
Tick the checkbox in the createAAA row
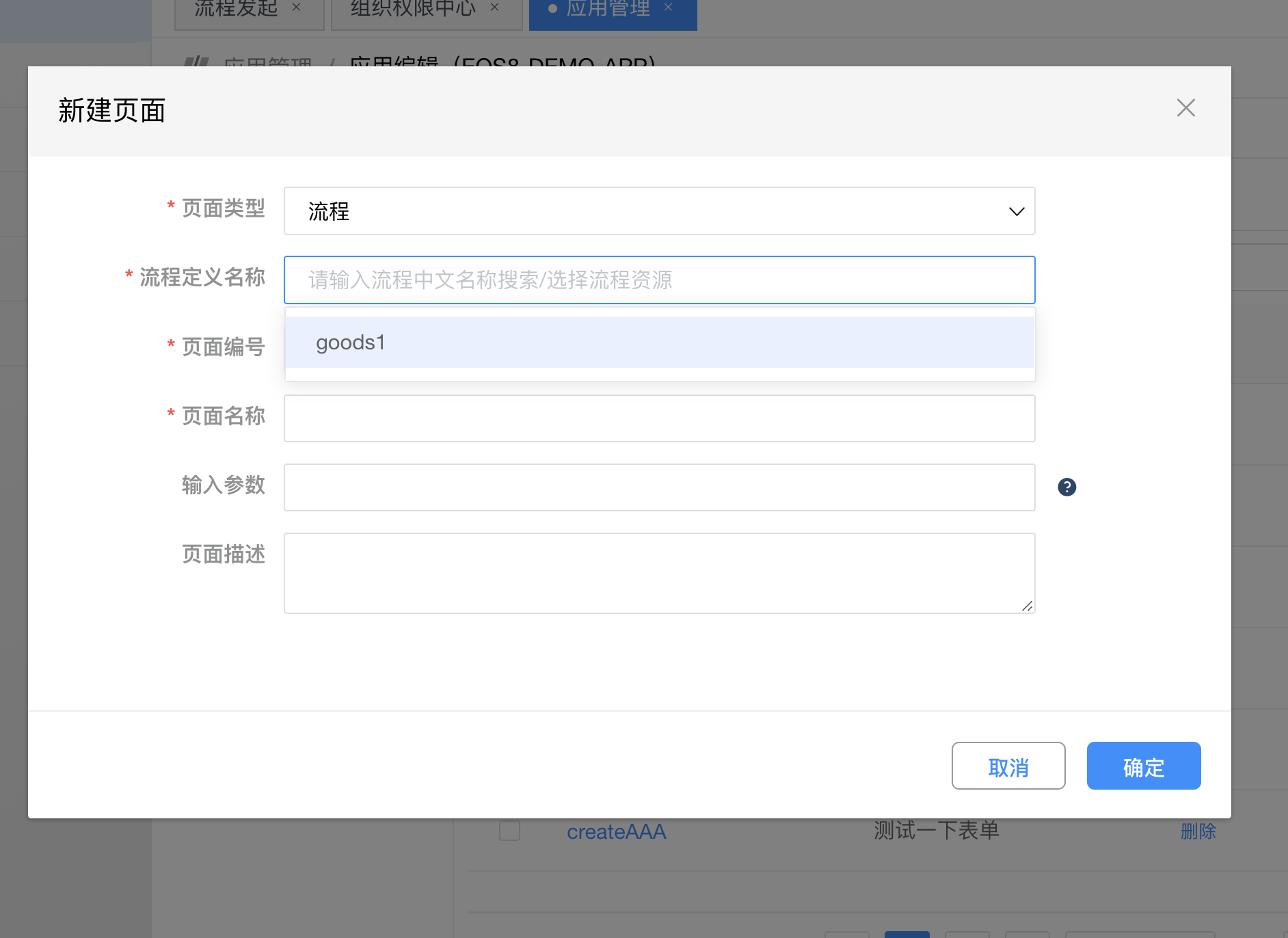pyautogui.click(x=509, y=831)
